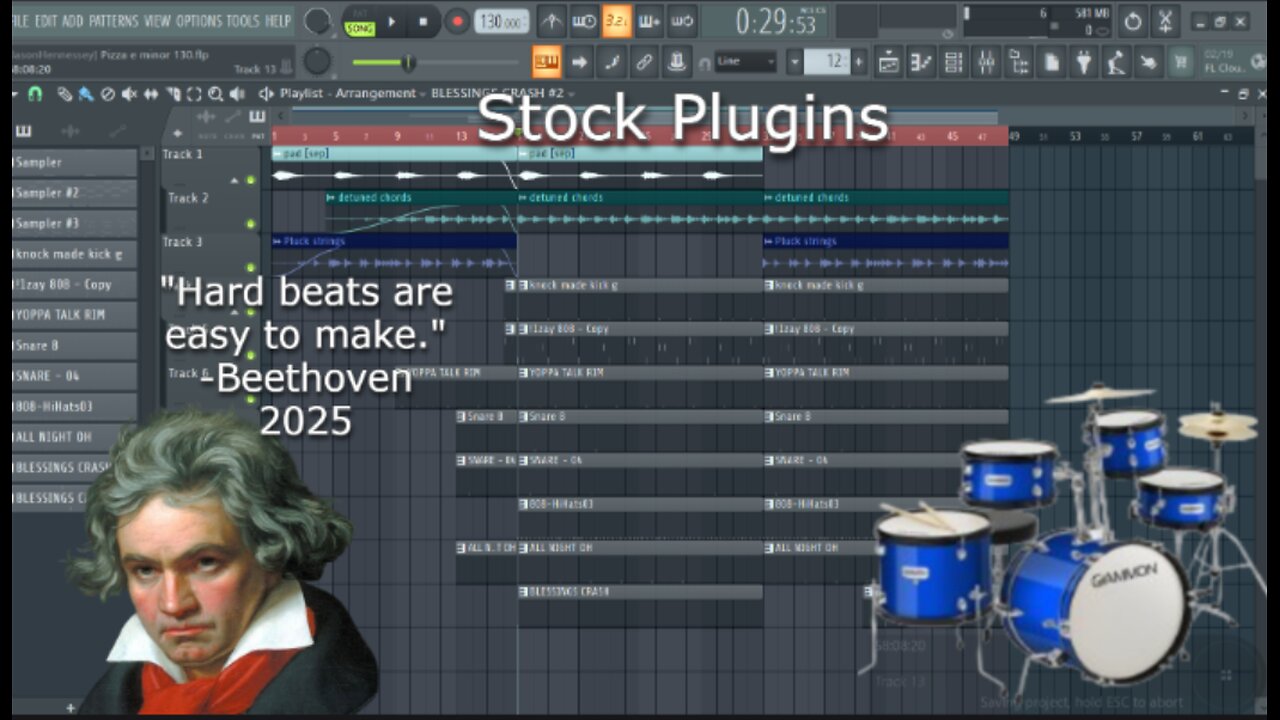Mute Track 2 with its green dot
1280x720 pixels.
[250, 224]
